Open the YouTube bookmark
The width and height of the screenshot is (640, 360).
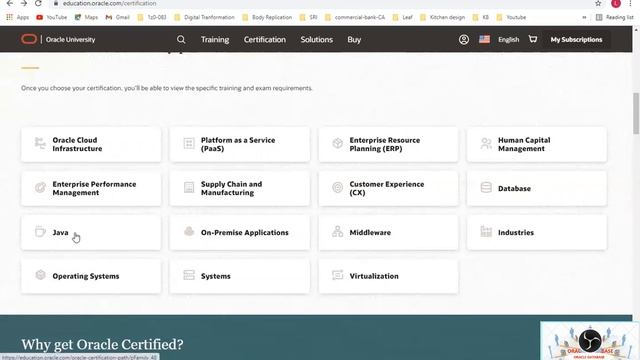click(x=51, y=18)
